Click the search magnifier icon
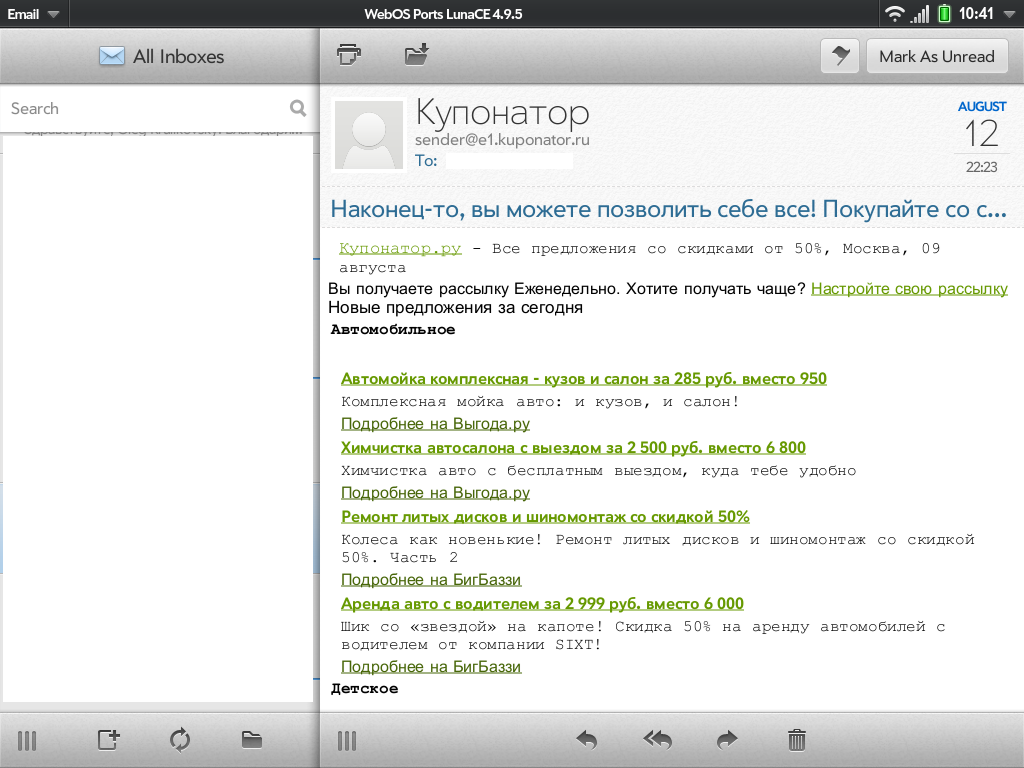The height and width of the screenshot is (768, 1024). pos(298,108)
